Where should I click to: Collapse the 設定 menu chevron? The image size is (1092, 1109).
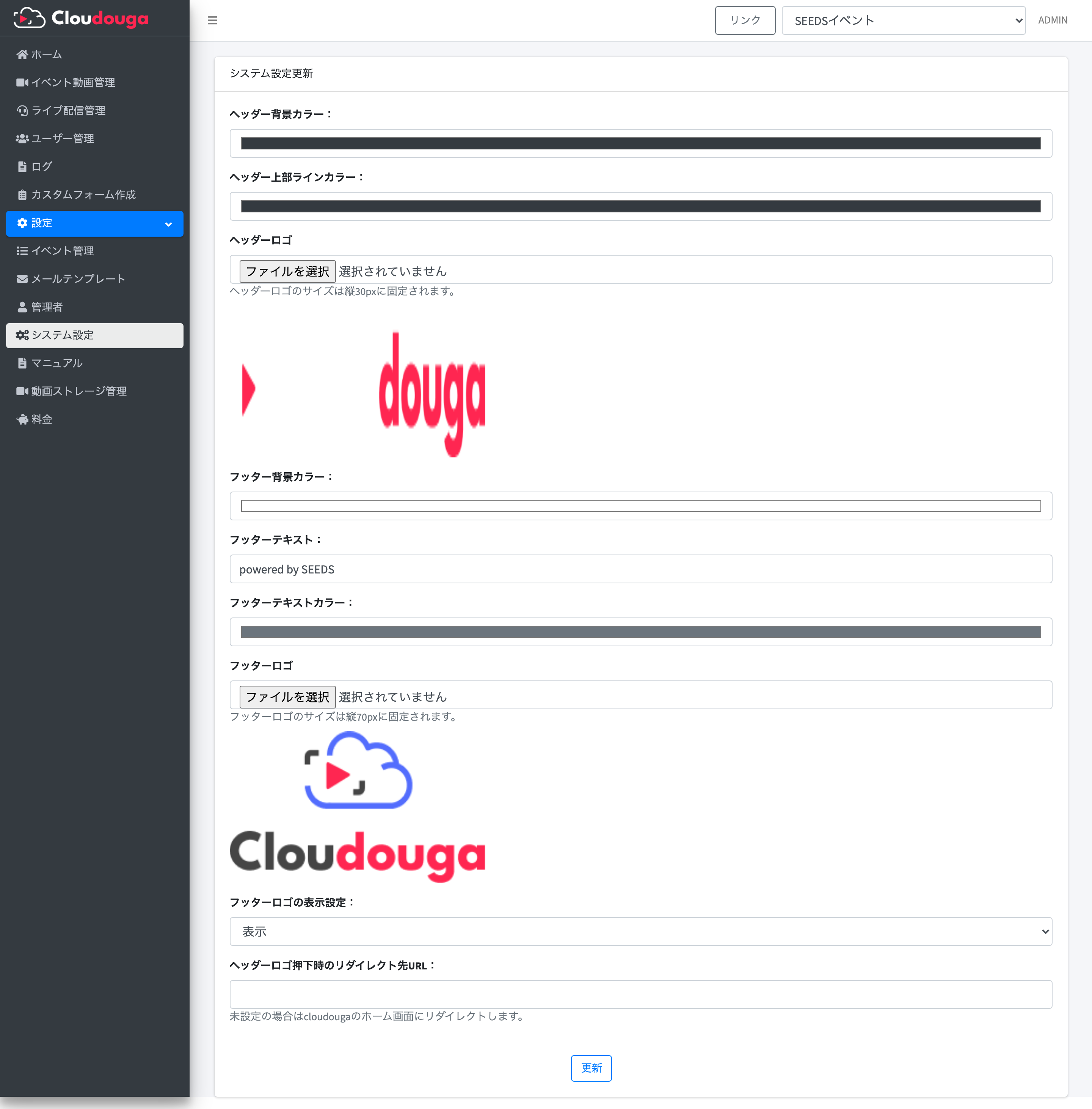(x=169, y=224)
